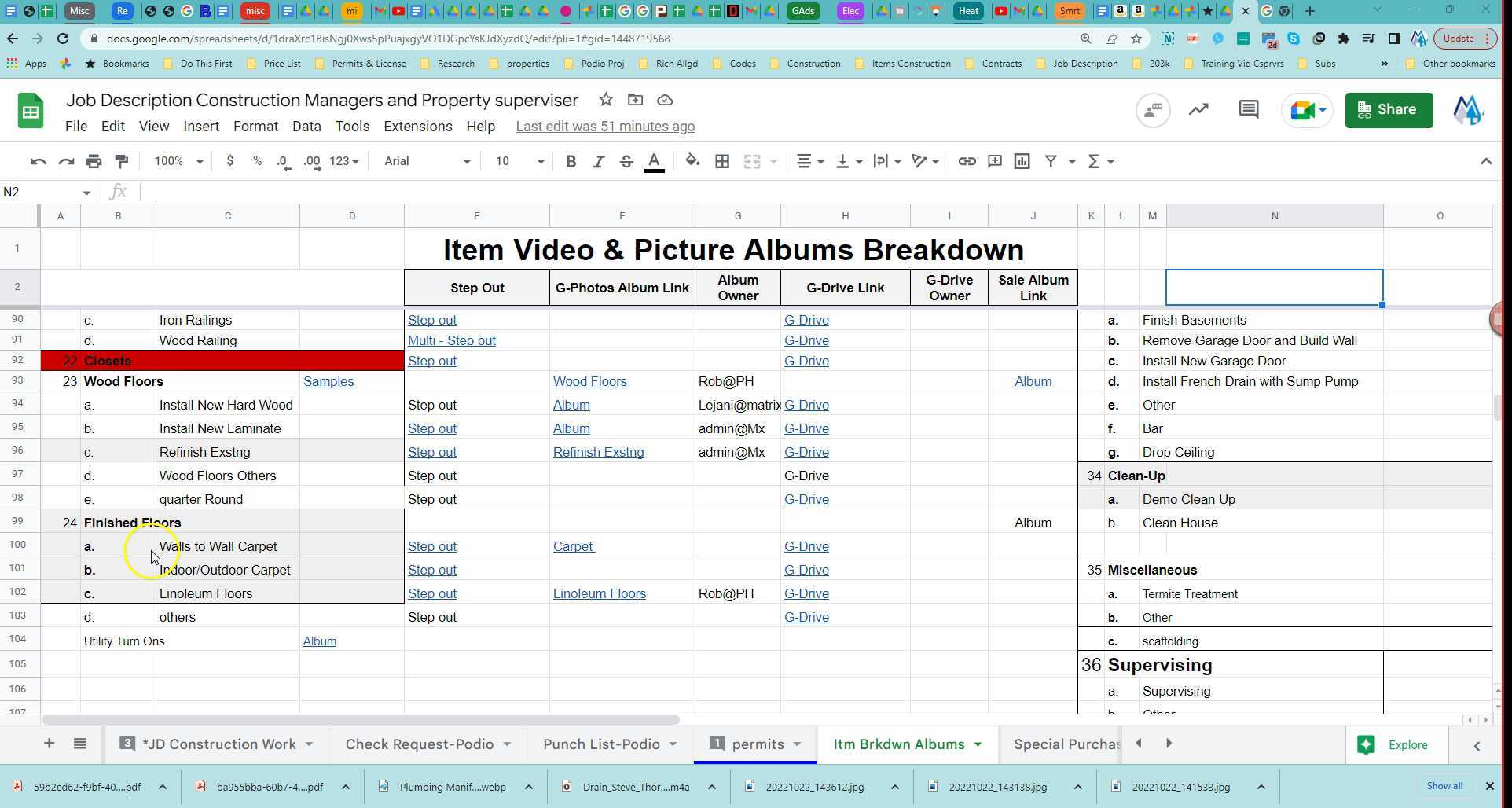Select the Paint format tool
1512x808 pixels.
(121, 161)
